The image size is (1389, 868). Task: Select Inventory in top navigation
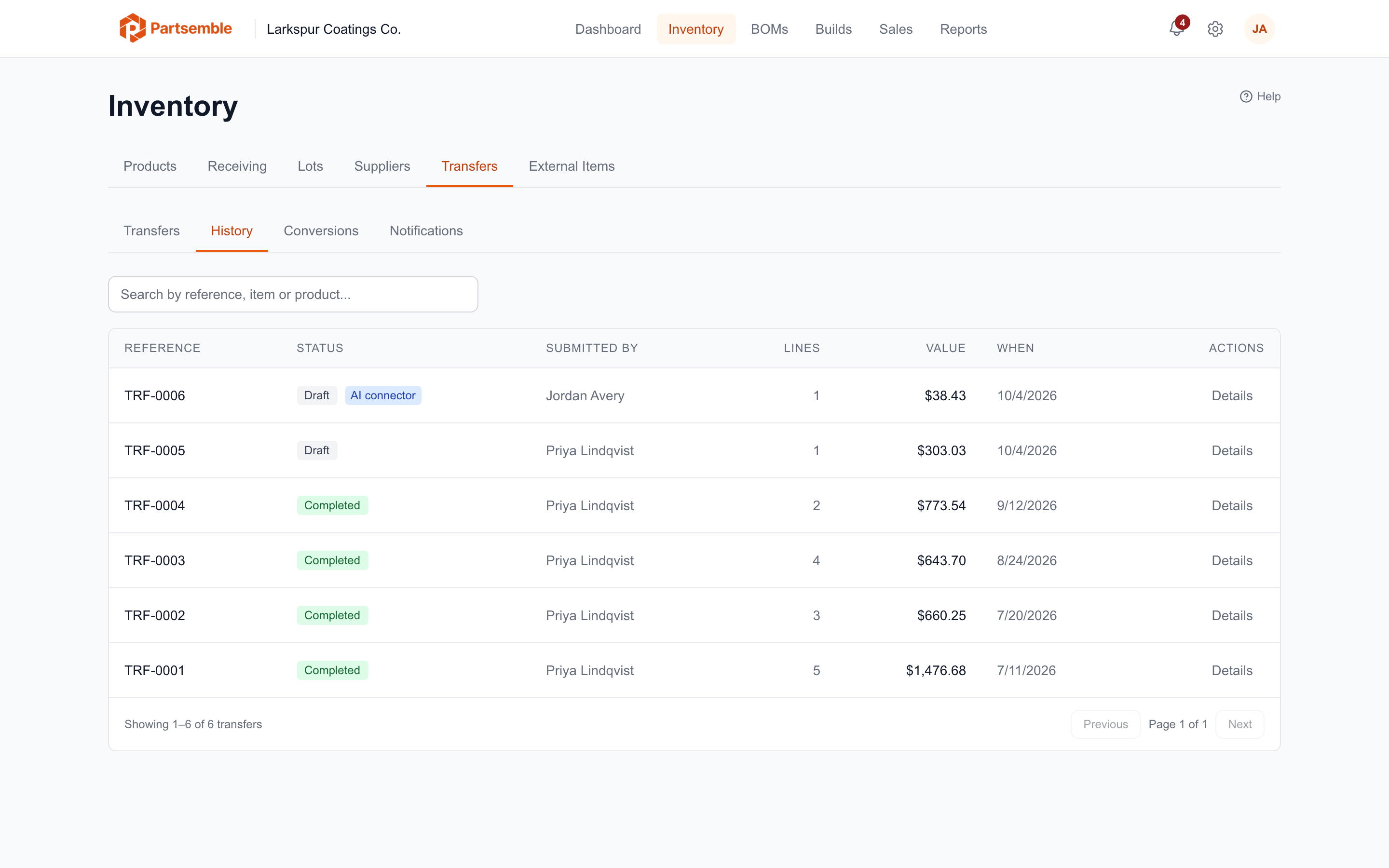tap(695, 29)
